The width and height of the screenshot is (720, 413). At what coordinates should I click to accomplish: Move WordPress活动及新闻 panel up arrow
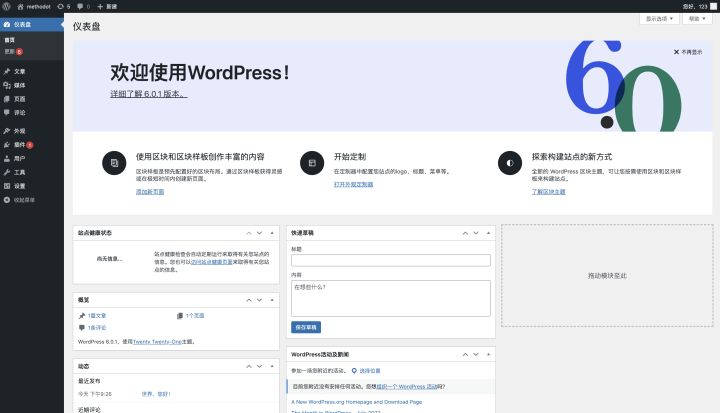[465, 355]
